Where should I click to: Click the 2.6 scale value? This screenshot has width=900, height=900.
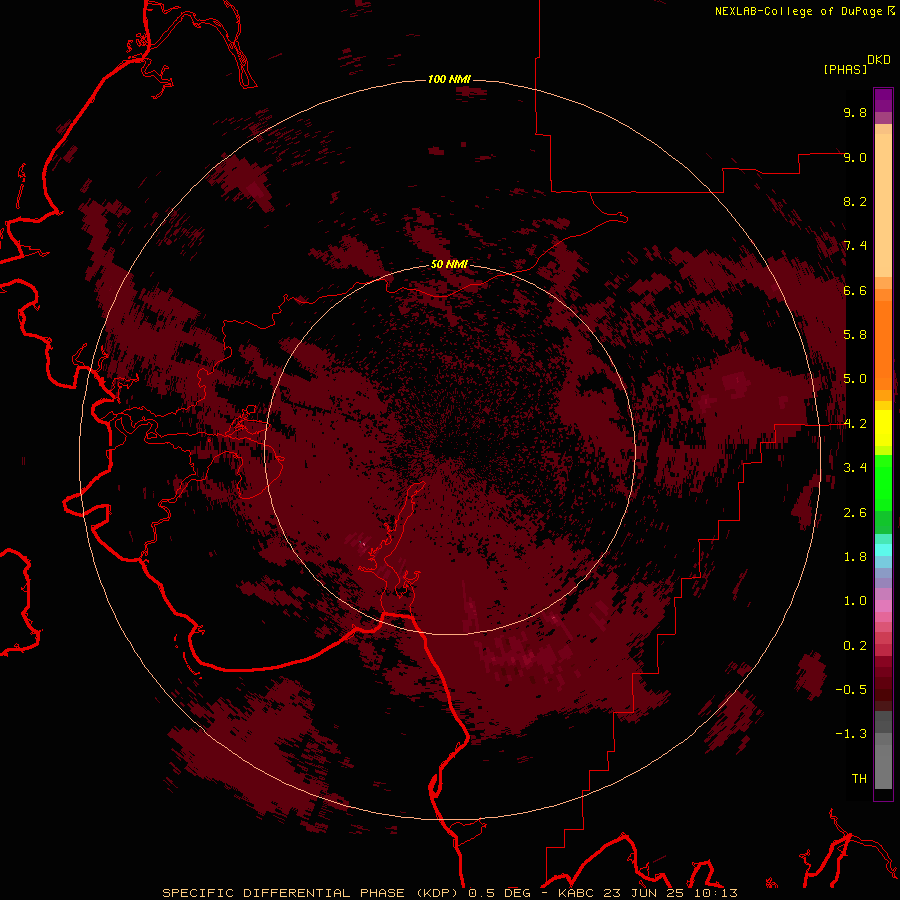[855, 513]
